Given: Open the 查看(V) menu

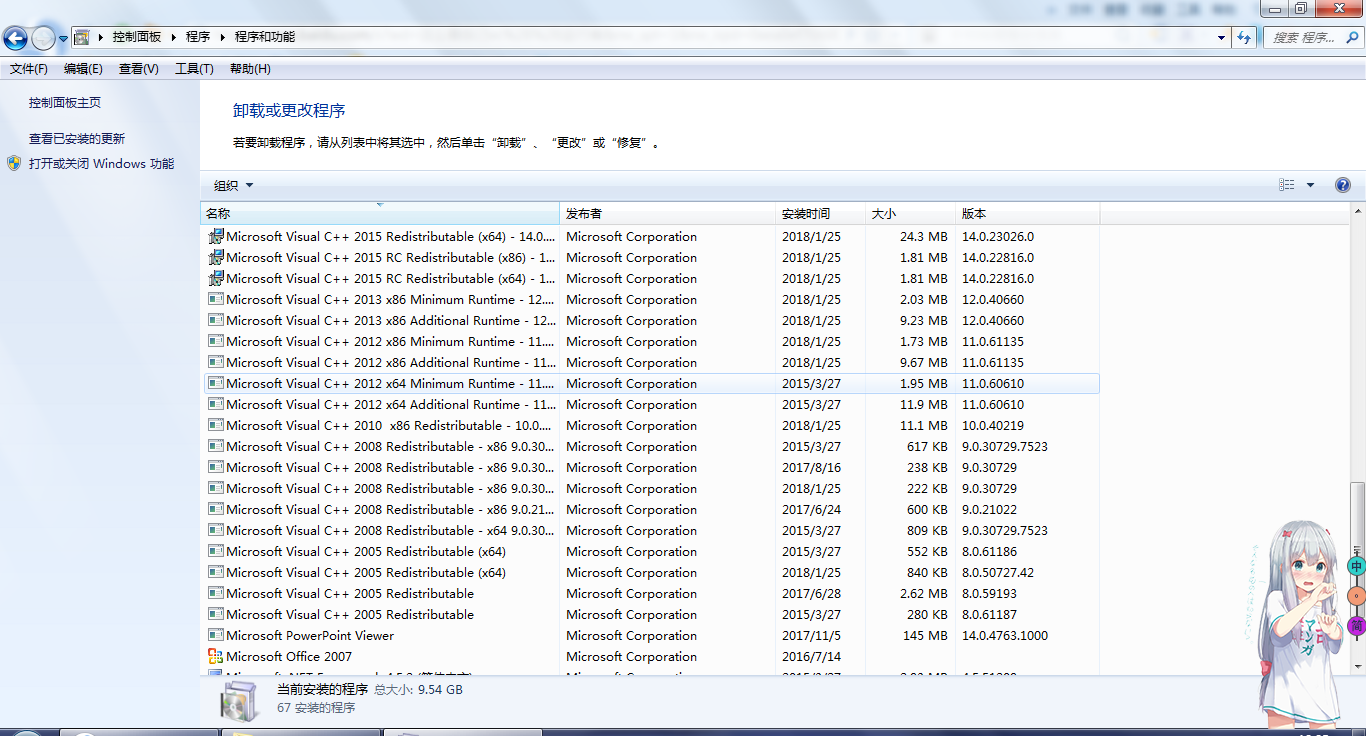Looking at the screenshot, I should click(139, 69).
